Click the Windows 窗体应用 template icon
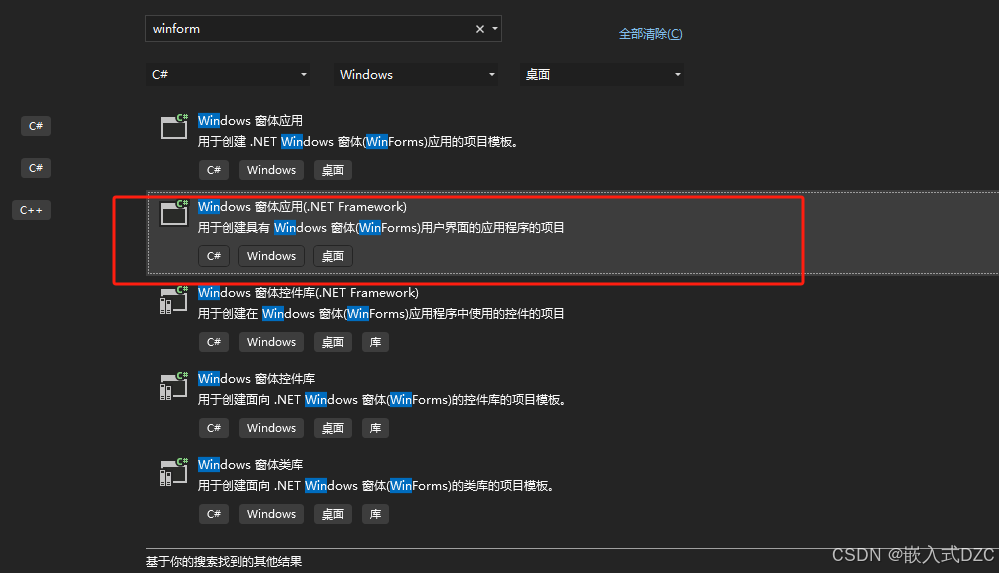Screen dimensions: 999x573 (174, 126)
